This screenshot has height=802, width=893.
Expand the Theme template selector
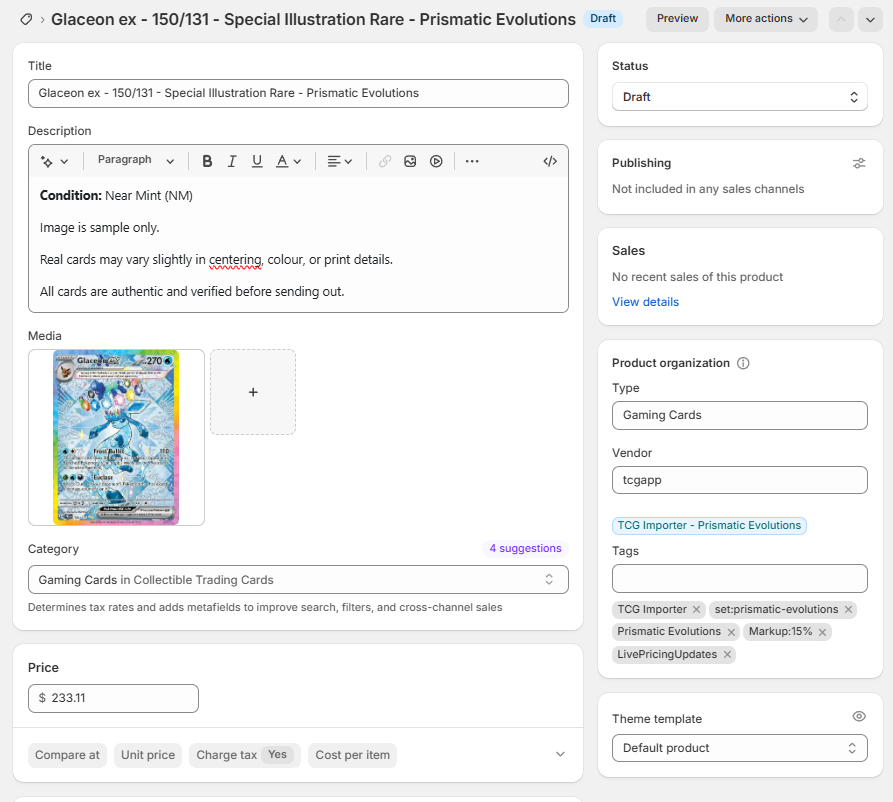(x=739, y=748)
